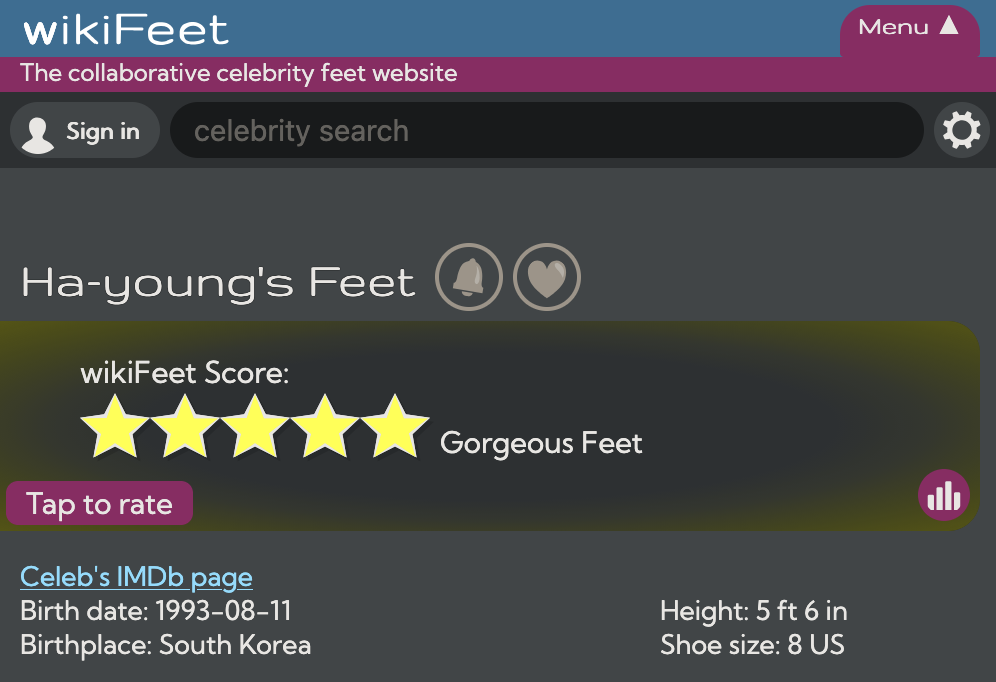Open the Celeb's IMDb page link

[x=137, y=577]
